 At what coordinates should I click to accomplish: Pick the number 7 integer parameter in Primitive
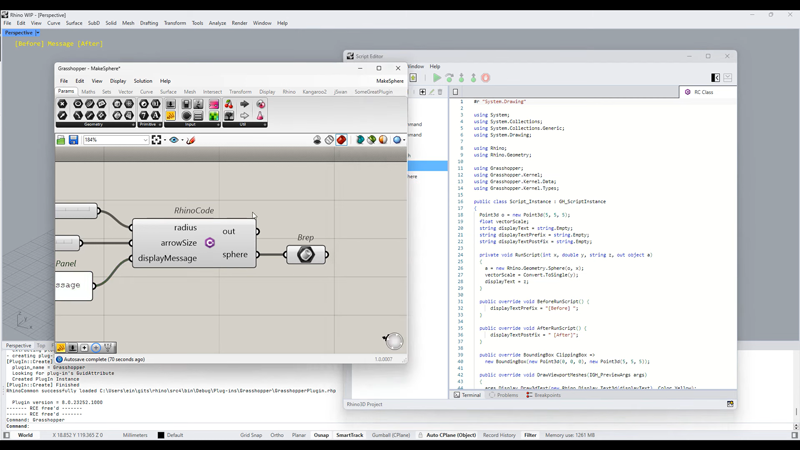(144, 116)
